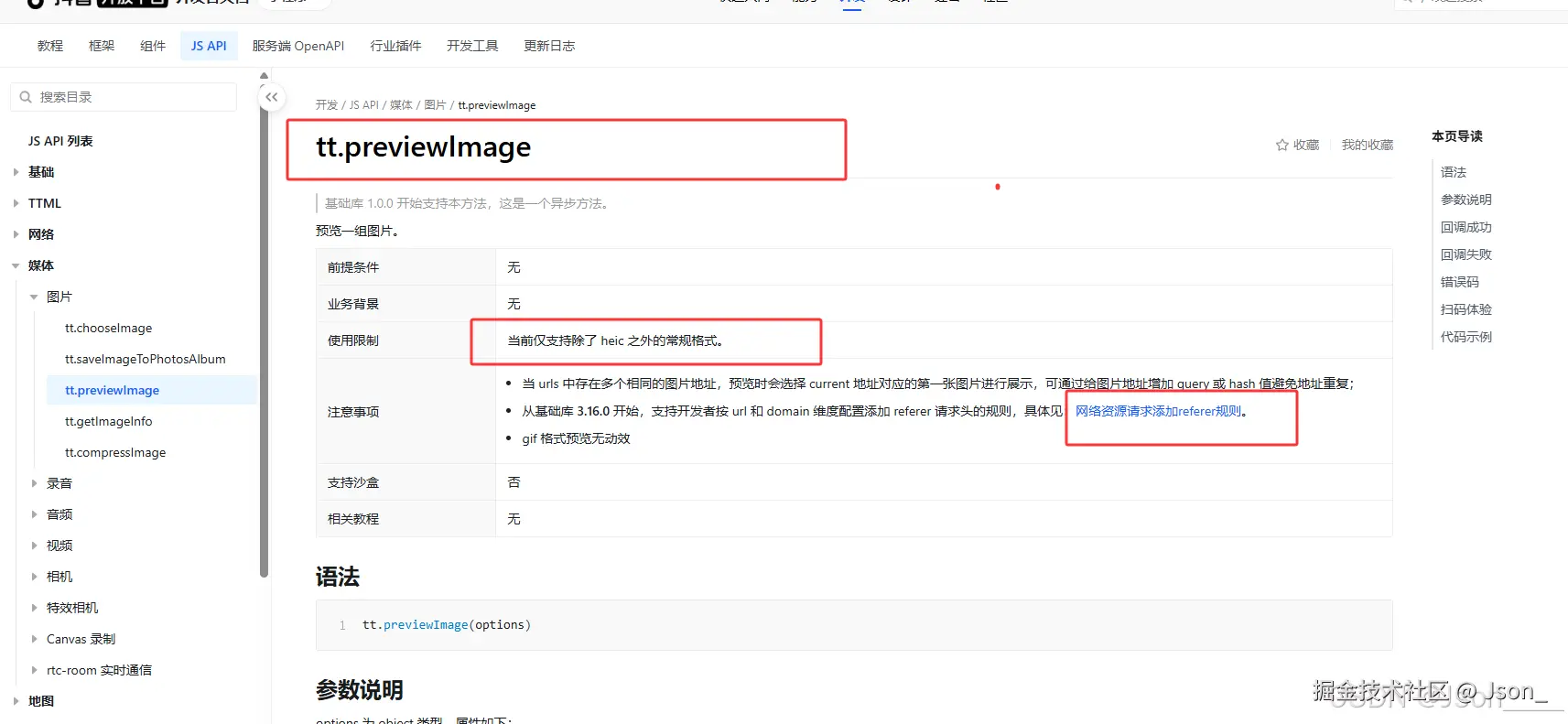This screenshot has height=724, width=1568.
Task: Open the 开发工具 tab
Action: (x=472, y=46)
